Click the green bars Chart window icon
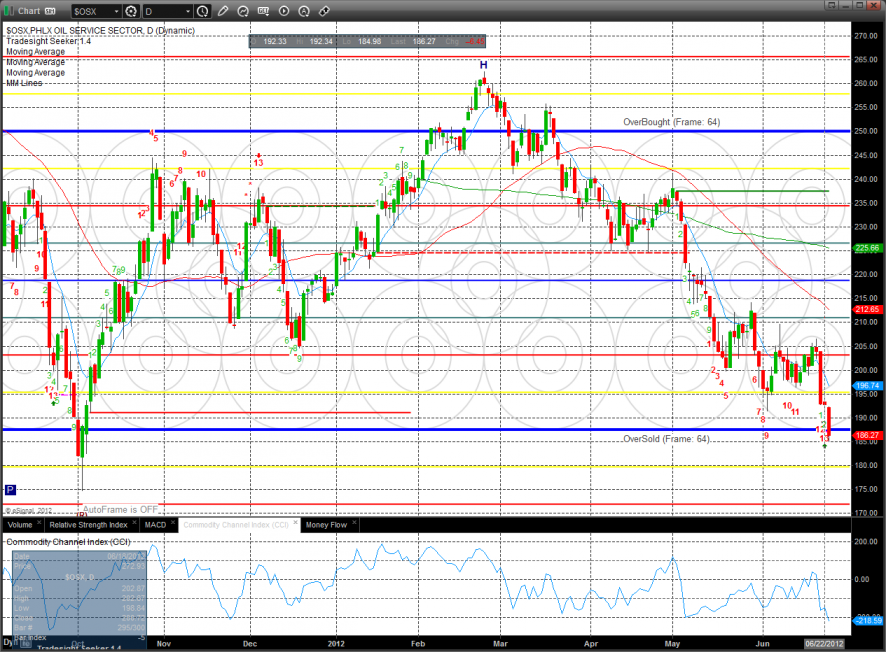886x652 pixels. tap(8, 11)
